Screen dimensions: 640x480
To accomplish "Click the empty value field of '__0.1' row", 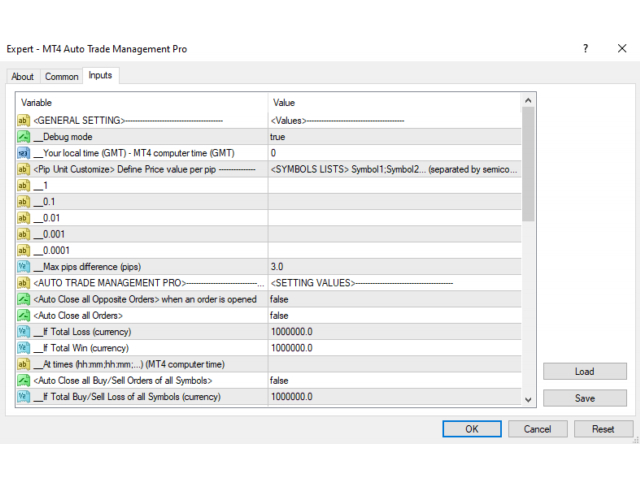I will (x=395, y=202).
